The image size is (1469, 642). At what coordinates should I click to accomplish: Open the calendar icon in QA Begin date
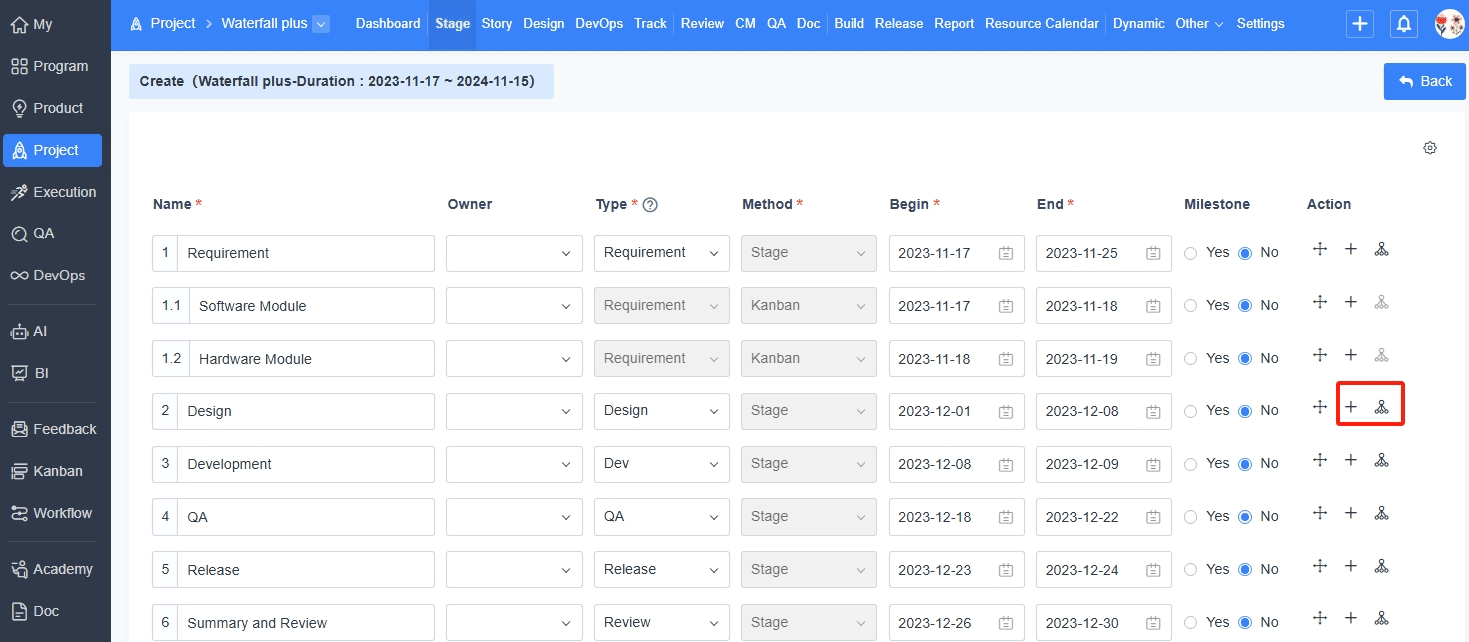click(1006, 517)
